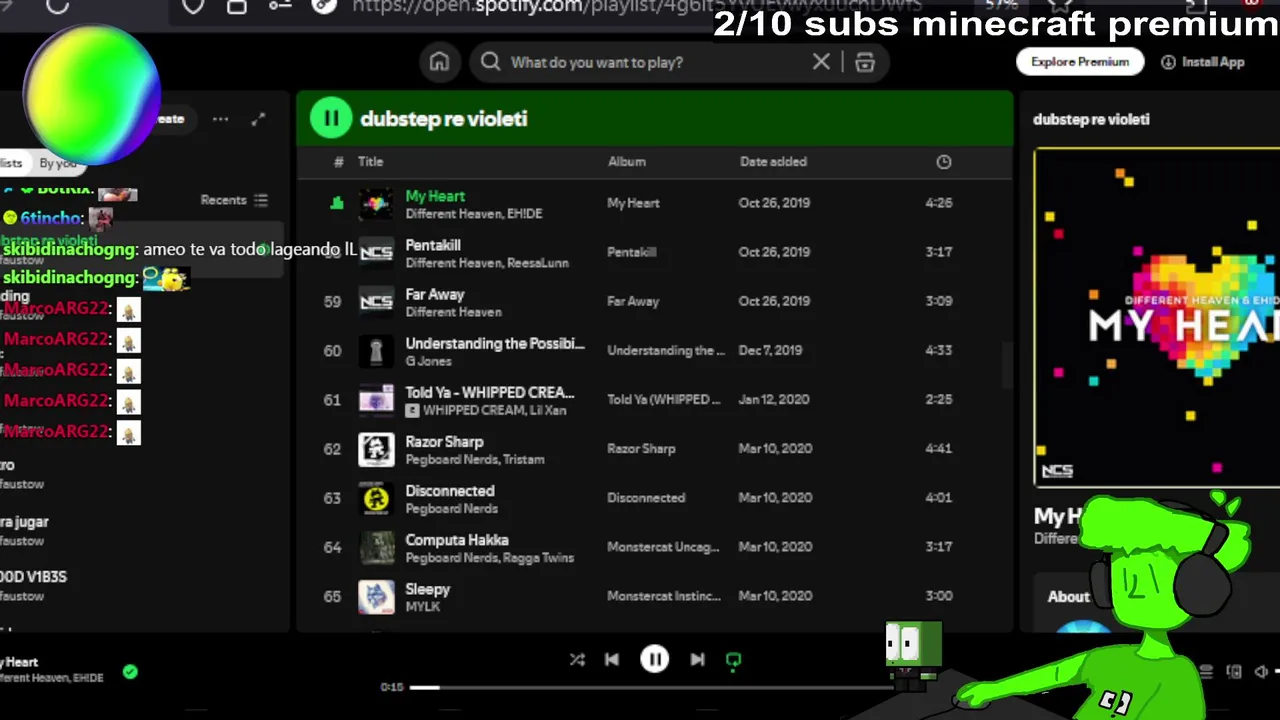
Task: Open the Sleepy track title
Action: [x=428, y=590]
